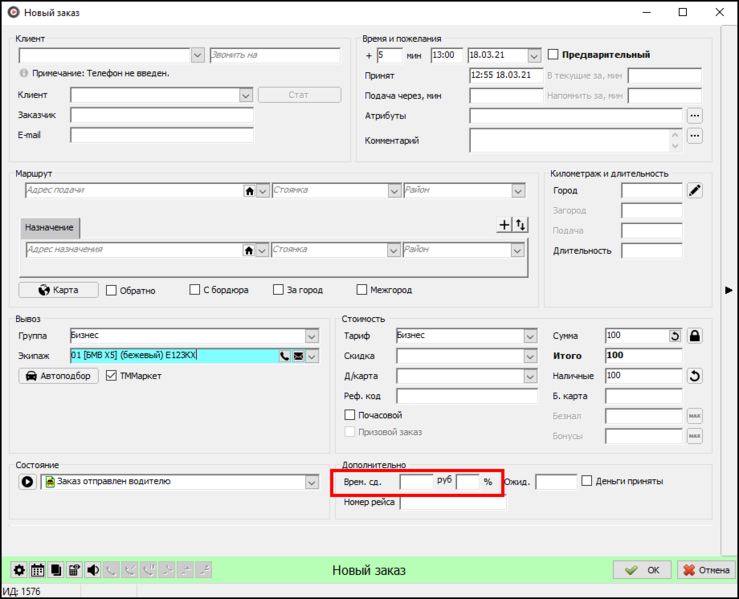Click the envelope message icon in the Экипаж field
The width and height of the screenshot is (739, 599).
(x=298, y=356)
